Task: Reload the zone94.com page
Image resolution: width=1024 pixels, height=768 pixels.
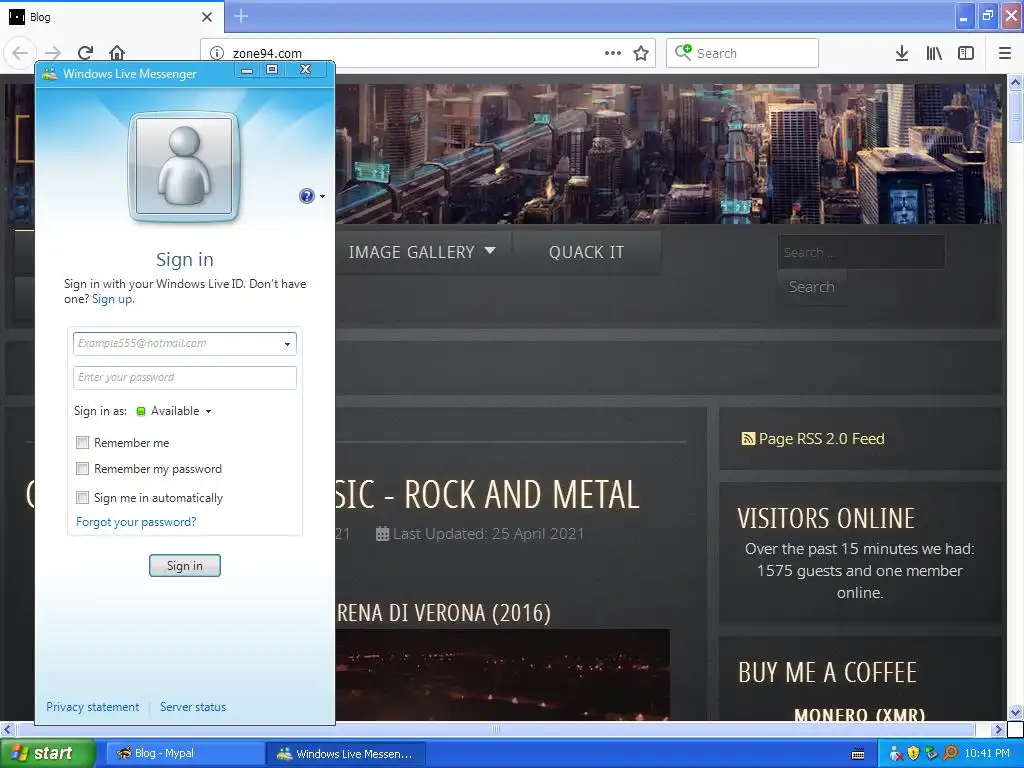Action: tap(85, 53)
